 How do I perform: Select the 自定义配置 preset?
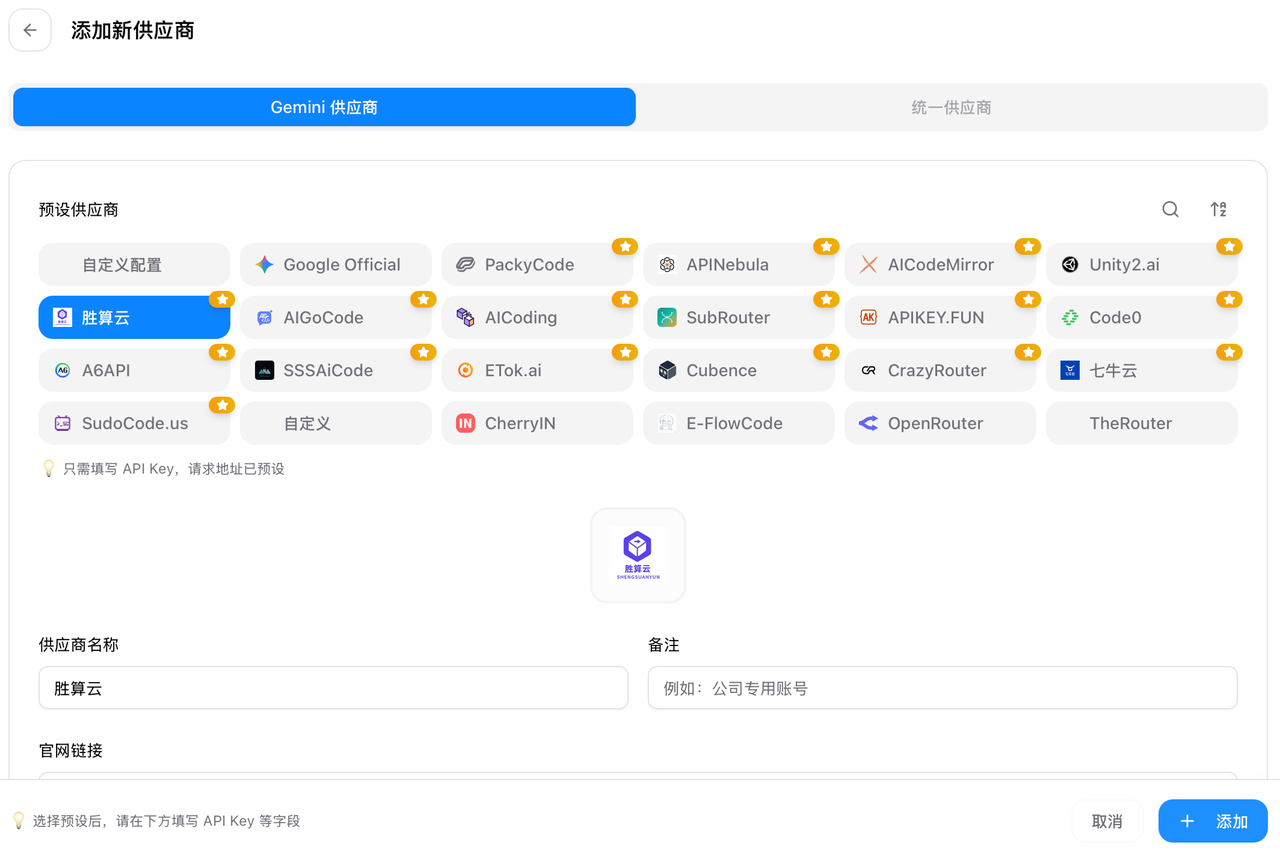(x=134, y=265)
